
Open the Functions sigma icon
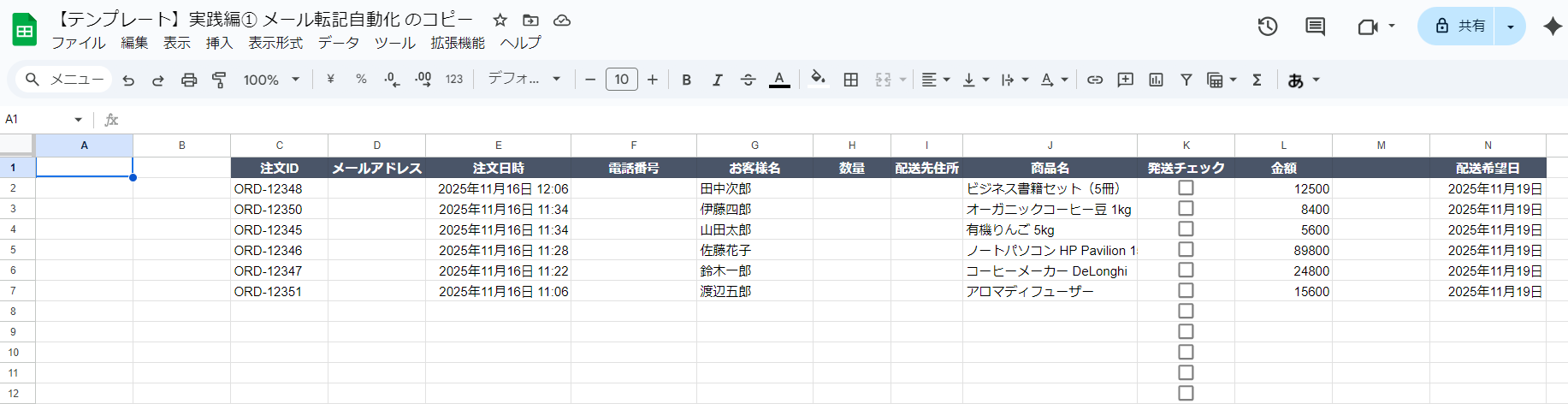[x=1257, y=80]
